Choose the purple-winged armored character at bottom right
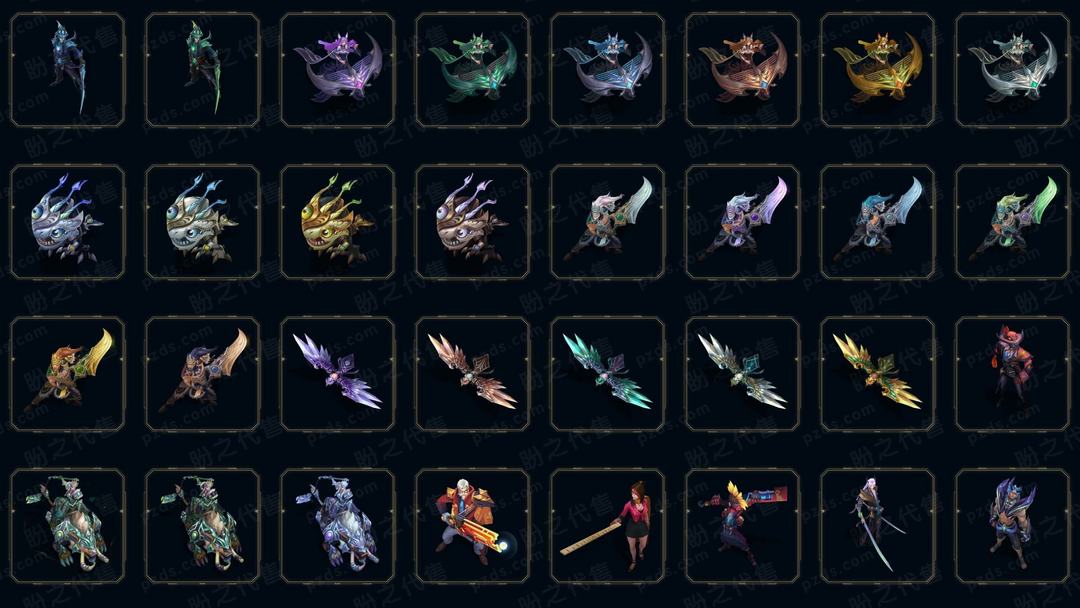This screenshot has width=1080, height=608. pyautogui.click(x=1012, y=526)
